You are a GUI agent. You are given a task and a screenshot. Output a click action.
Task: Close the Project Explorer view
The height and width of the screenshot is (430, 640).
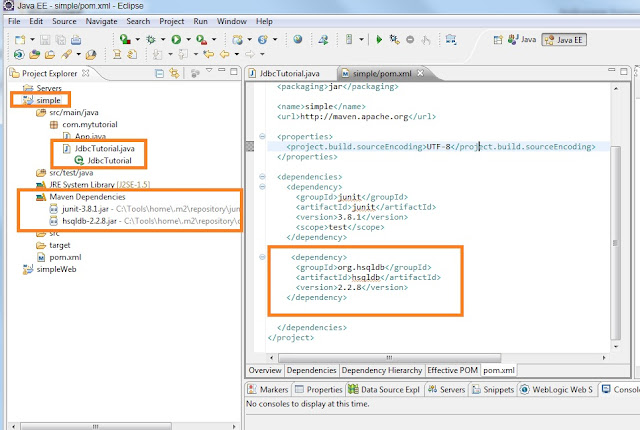pyautogui.click(x=85, y=73)
